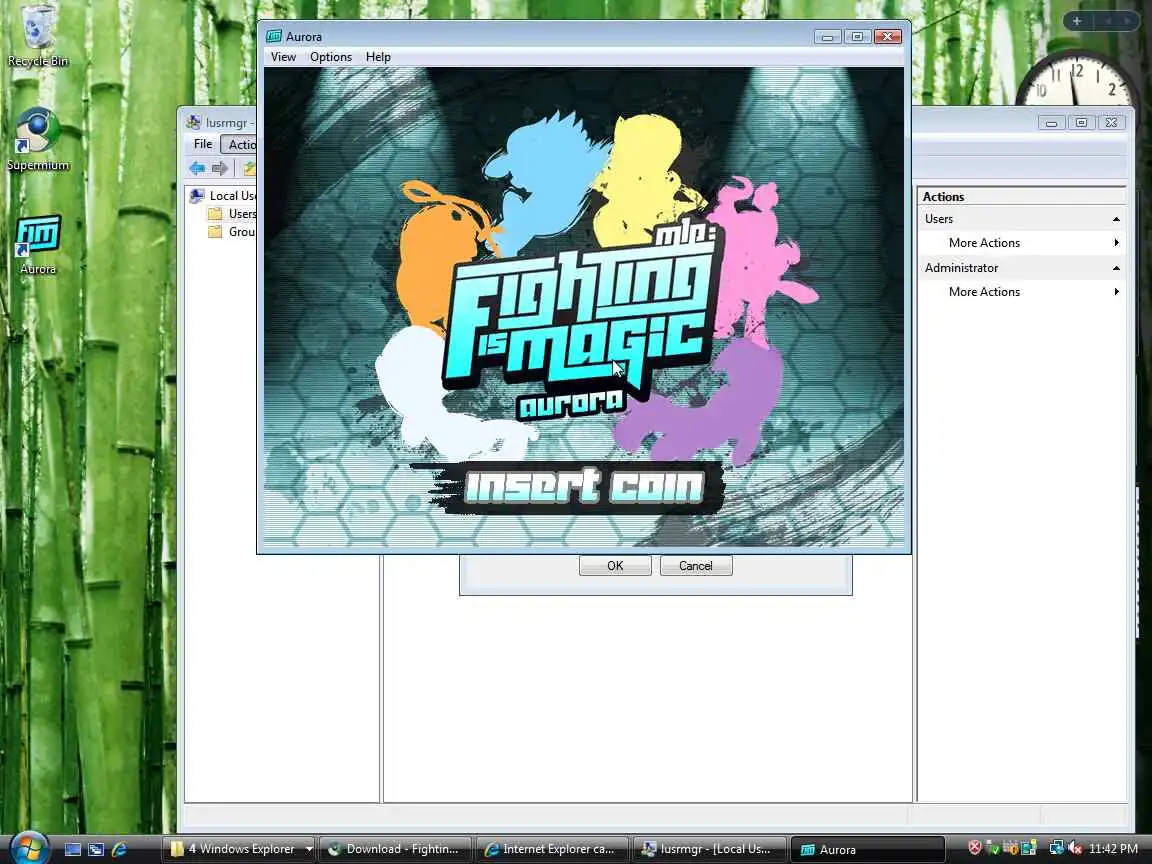
Task: Select the Local Users root node
Action: [x=224, y=195]
